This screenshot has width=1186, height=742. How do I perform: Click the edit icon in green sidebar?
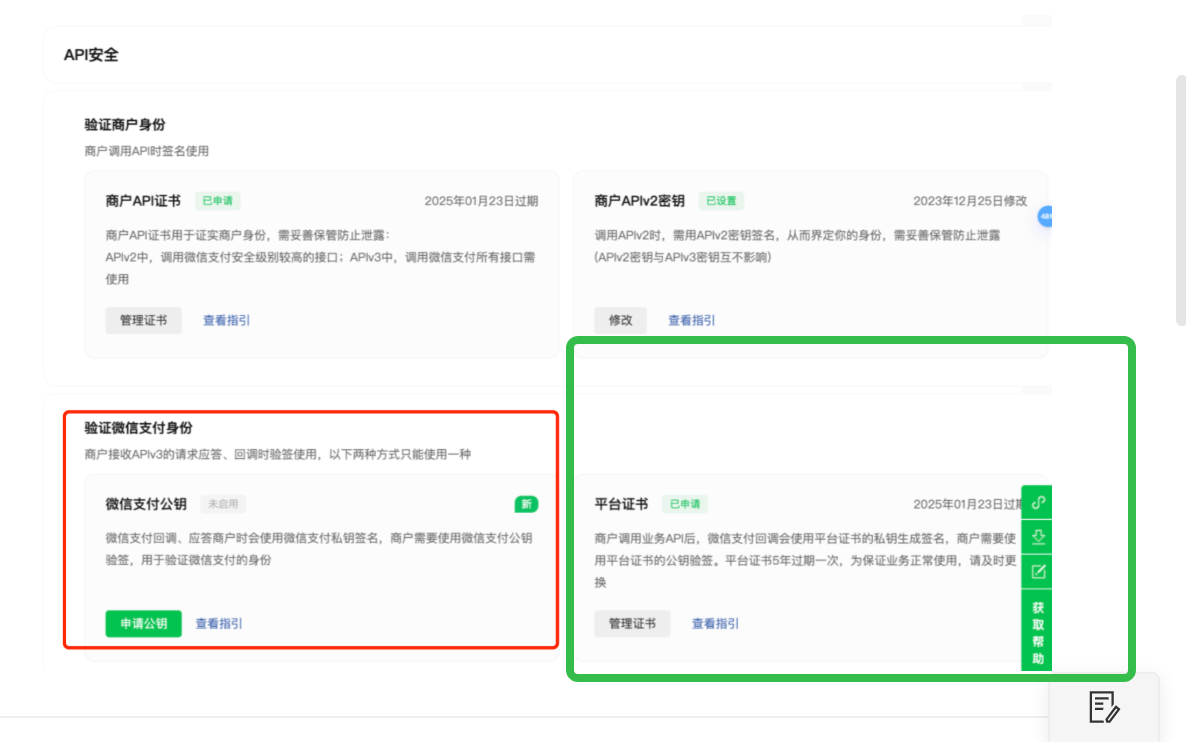pyautogui.click(x=1038, y=571)
